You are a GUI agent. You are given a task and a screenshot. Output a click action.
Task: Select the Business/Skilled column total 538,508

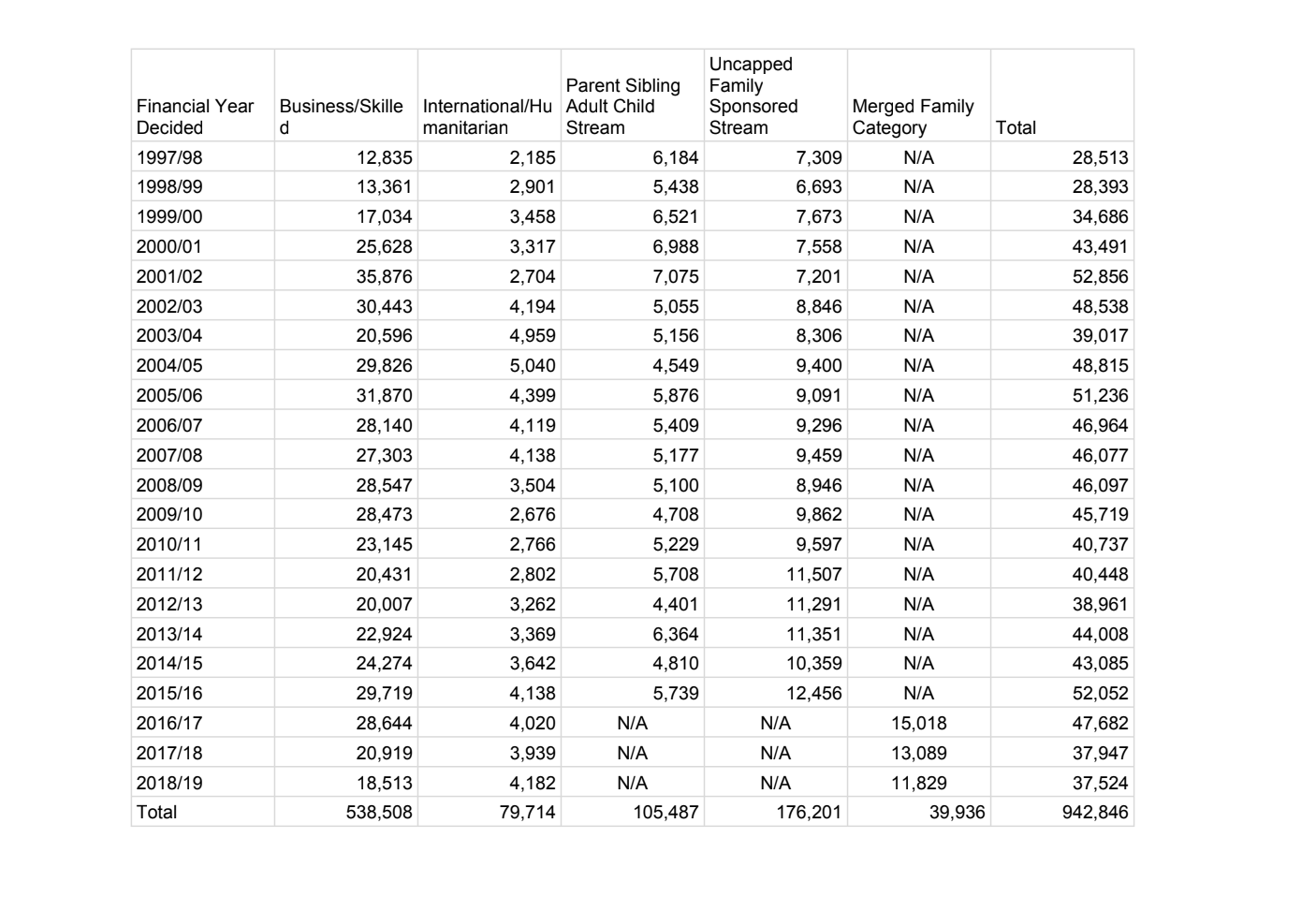pos(378,812)
